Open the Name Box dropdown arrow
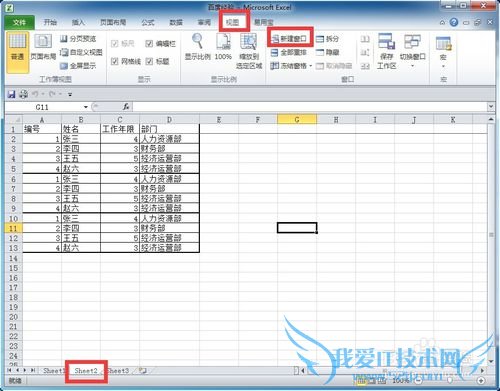Screen dimensions: 500x391 (x=86, y=107)
